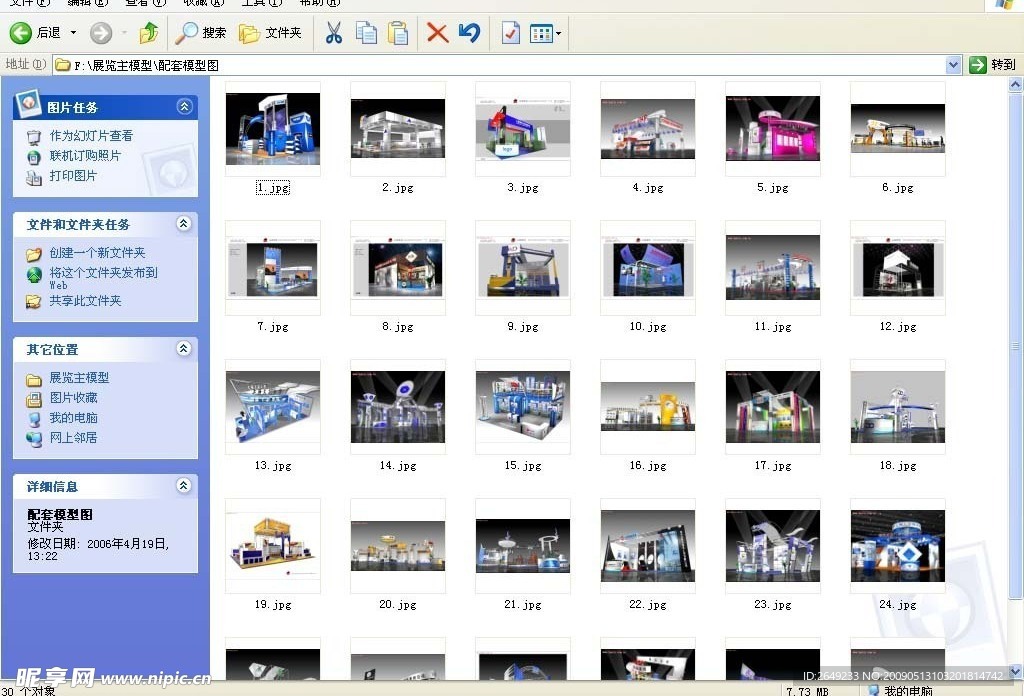Click the scrollbar up arrow
Screen dimensions: 1024x696
(x=1016, y=84)
